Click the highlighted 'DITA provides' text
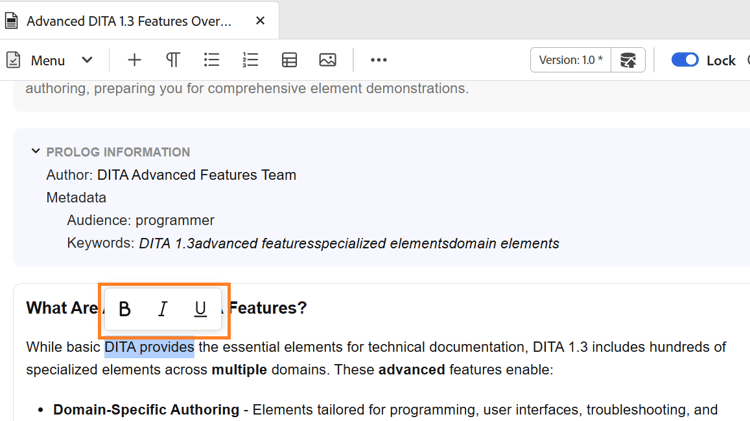750x421 pixels. coord(149,347)
